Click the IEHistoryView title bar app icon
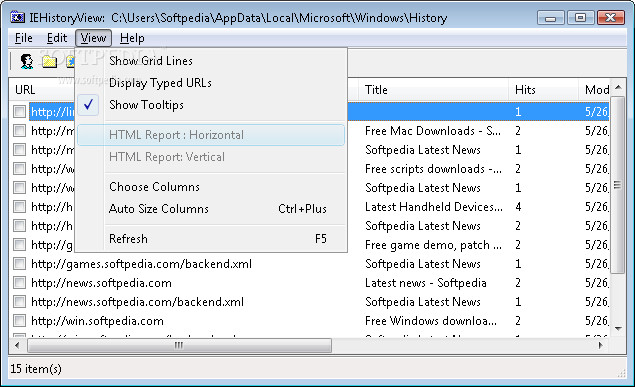 (x=18, y=17)
